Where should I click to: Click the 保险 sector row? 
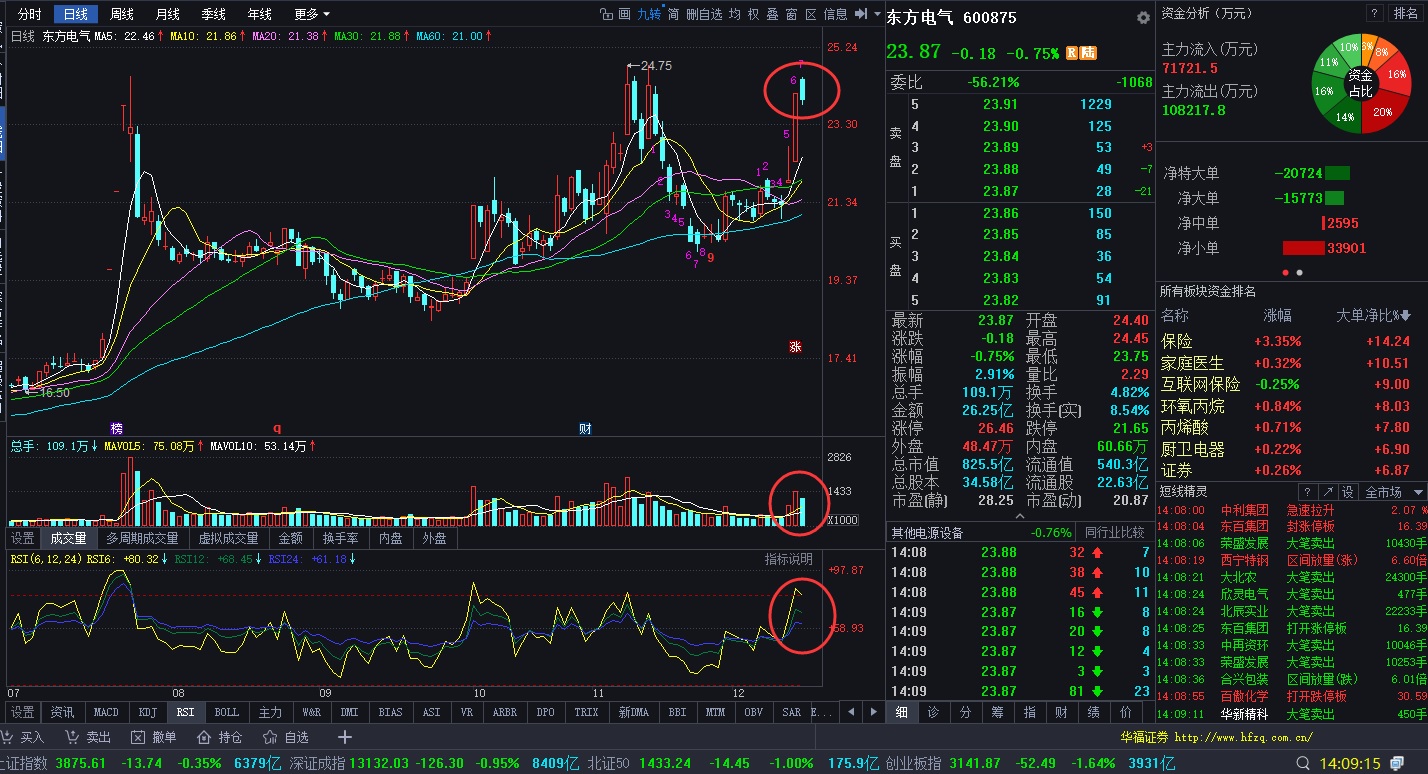(1291, 341)
